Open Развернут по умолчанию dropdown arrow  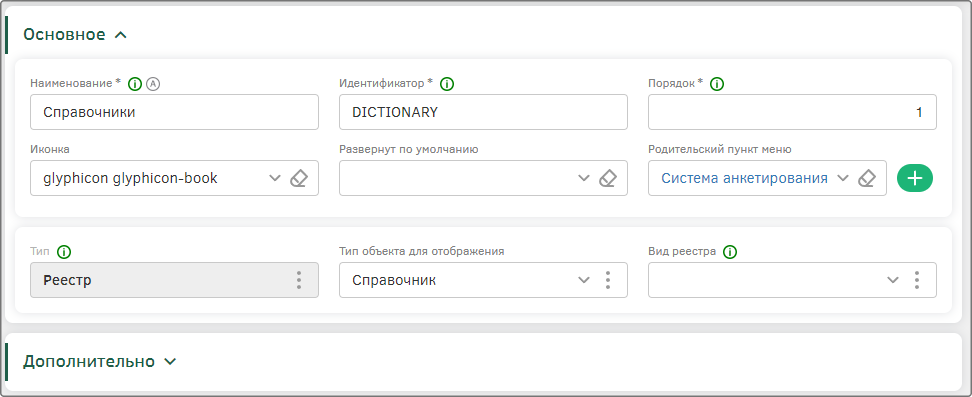click(584, 179)
